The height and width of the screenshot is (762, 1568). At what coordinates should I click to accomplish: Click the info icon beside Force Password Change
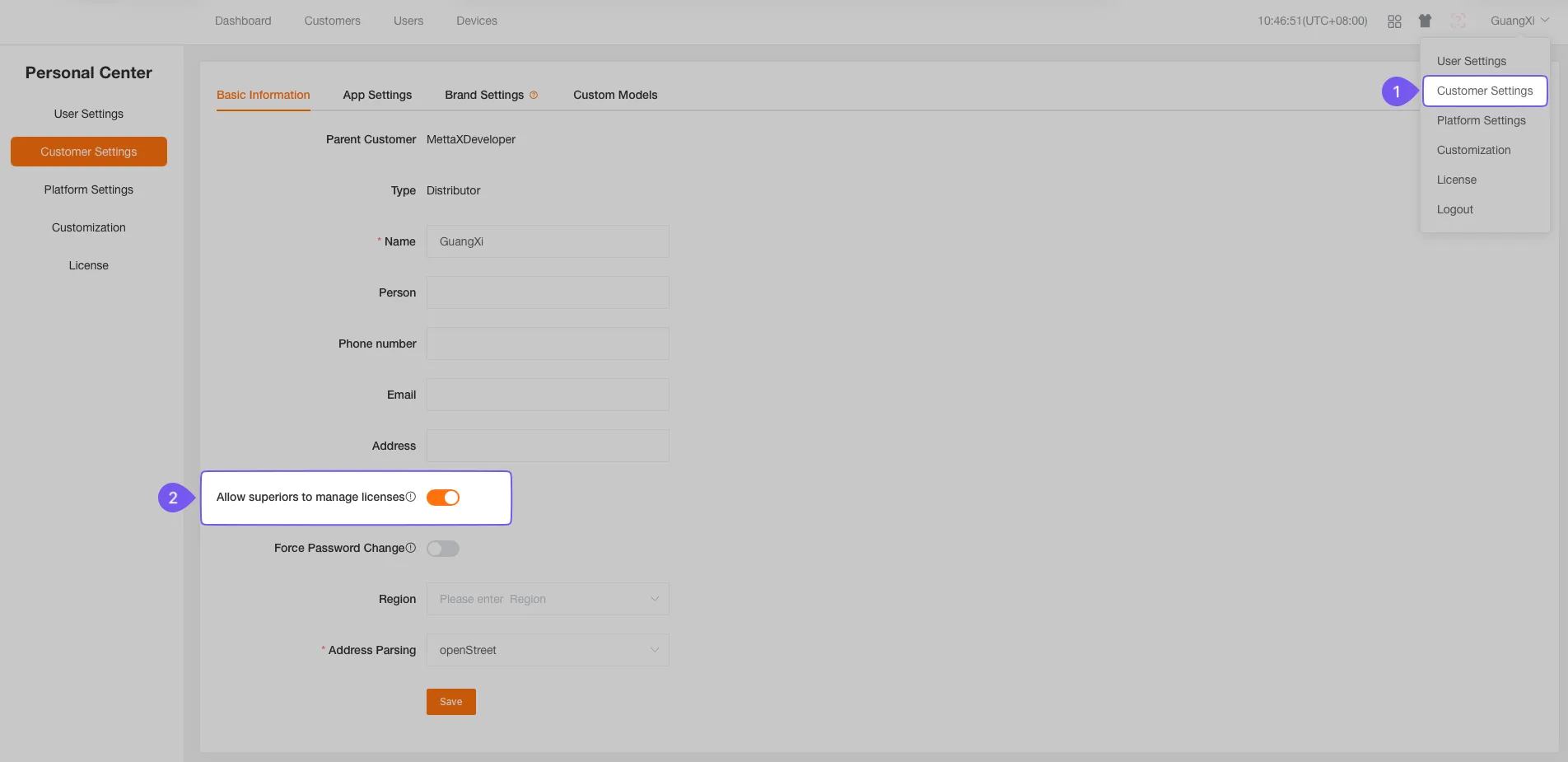pyautogui.click(x=411, y=547)
